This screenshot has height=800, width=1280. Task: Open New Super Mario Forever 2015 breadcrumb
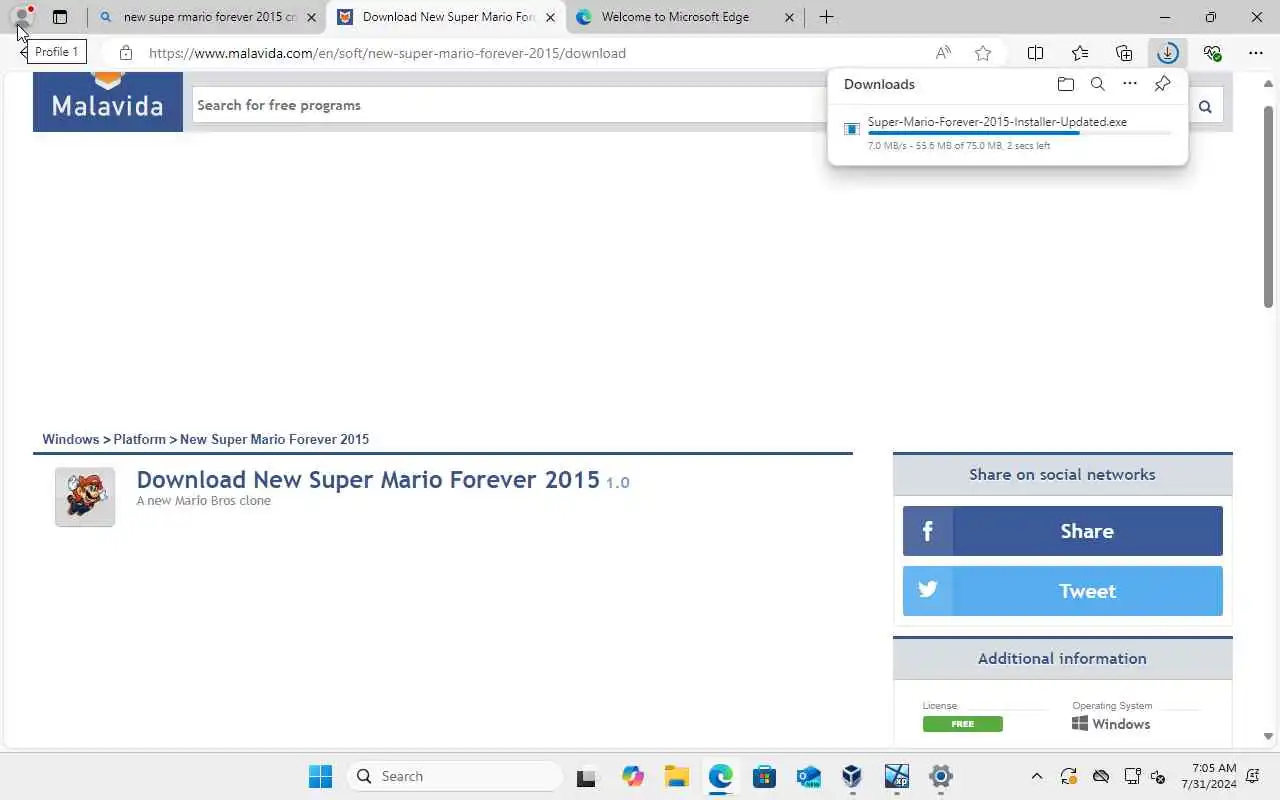click(x=274, y=439)
